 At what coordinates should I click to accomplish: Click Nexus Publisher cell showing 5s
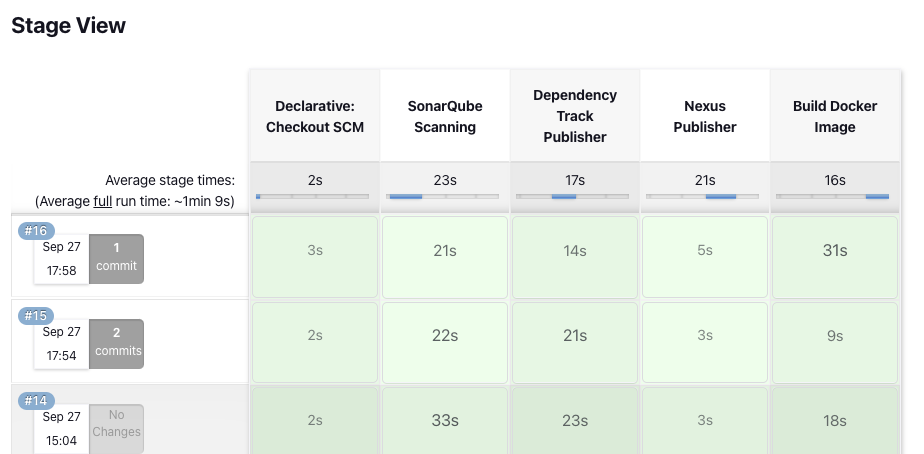(705, 257)
